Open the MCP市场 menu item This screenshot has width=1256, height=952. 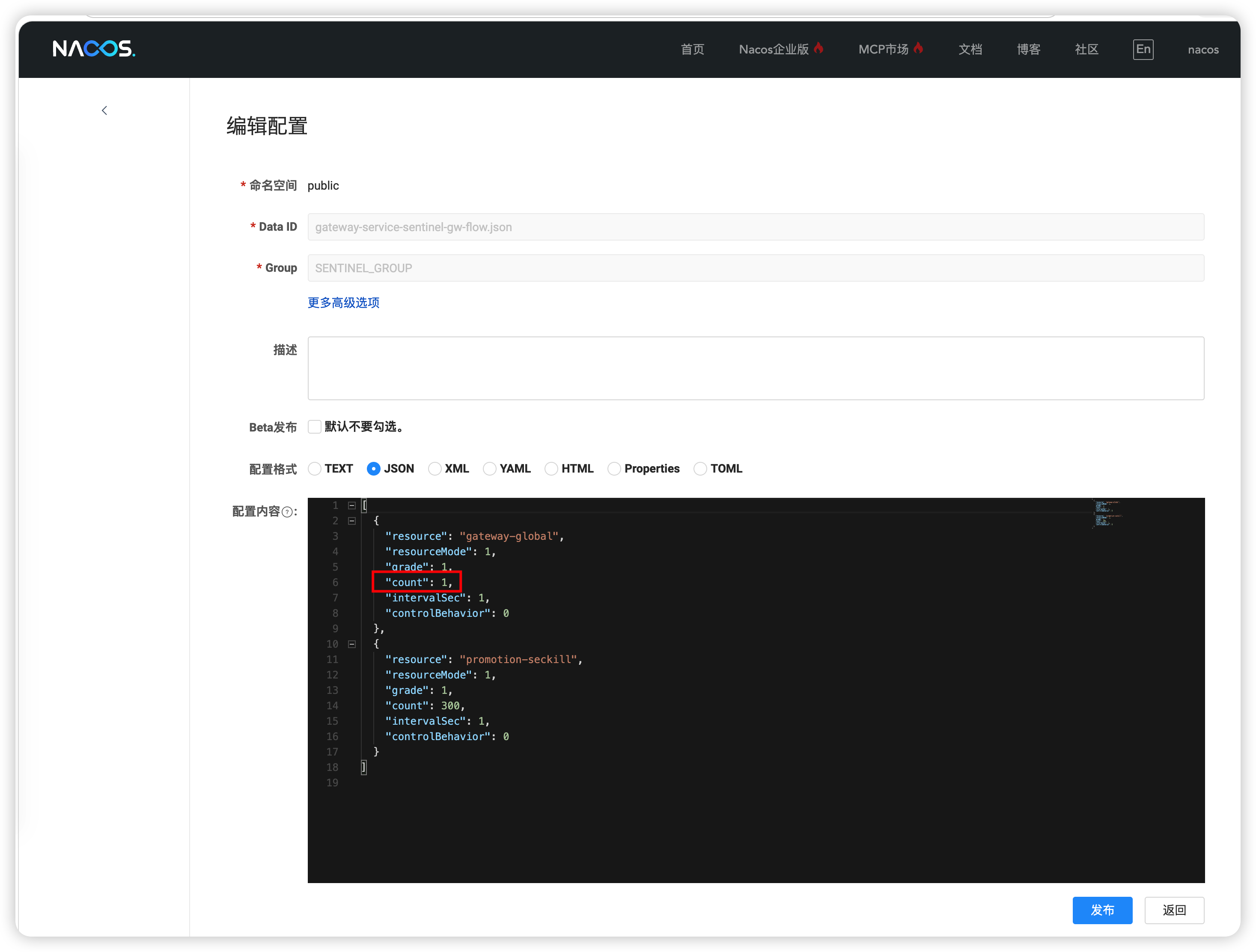click(891, 49)
